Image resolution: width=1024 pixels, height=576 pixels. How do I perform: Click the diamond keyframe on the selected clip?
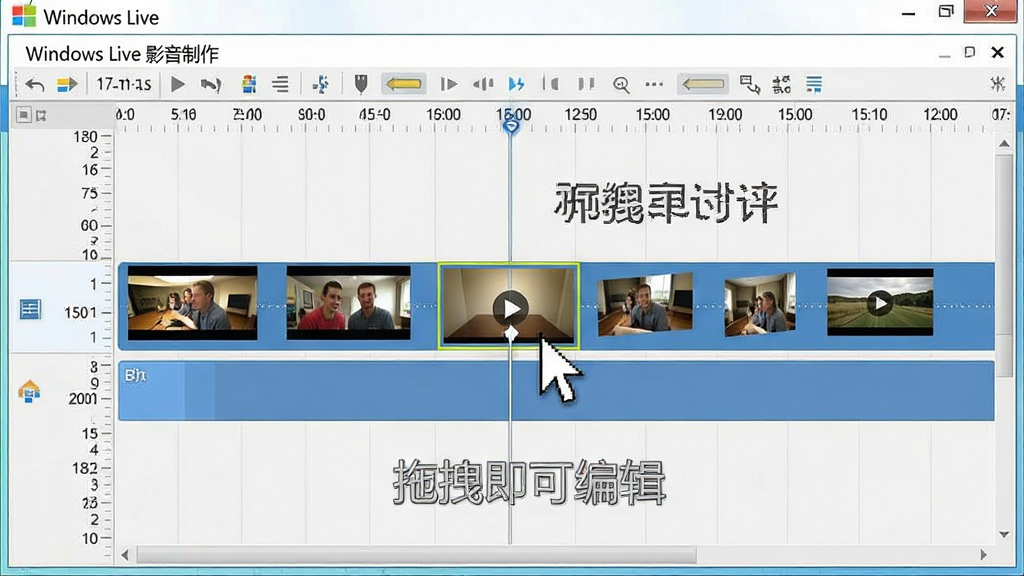[x=511, y=334]
